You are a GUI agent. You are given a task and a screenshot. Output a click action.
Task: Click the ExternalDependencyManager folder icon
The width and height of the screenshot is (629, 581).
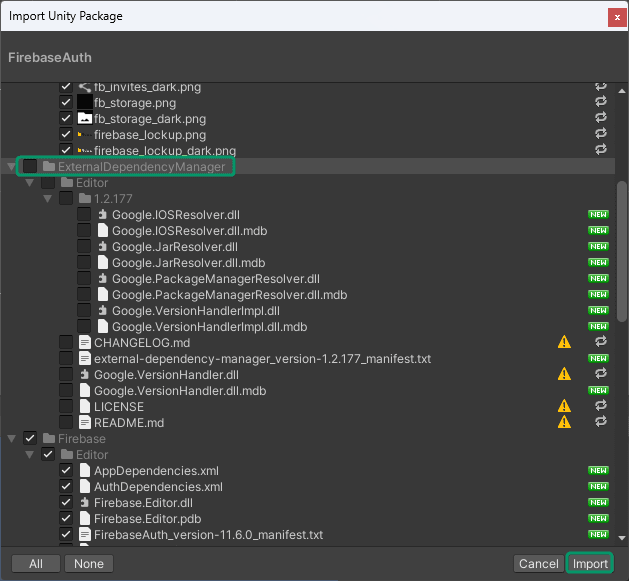(x=49, y=167)
